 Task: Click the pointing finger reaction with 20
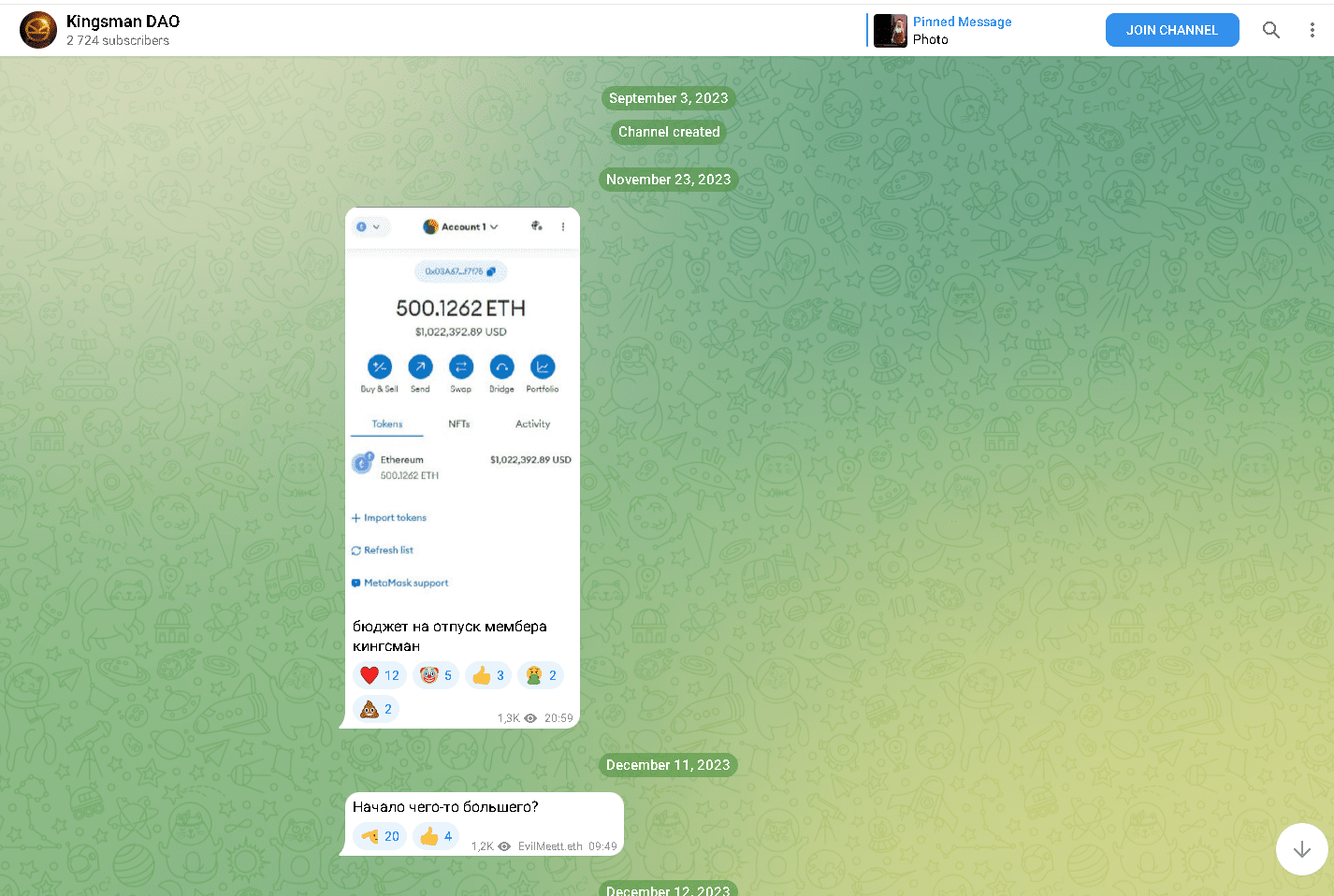(380, 836)
